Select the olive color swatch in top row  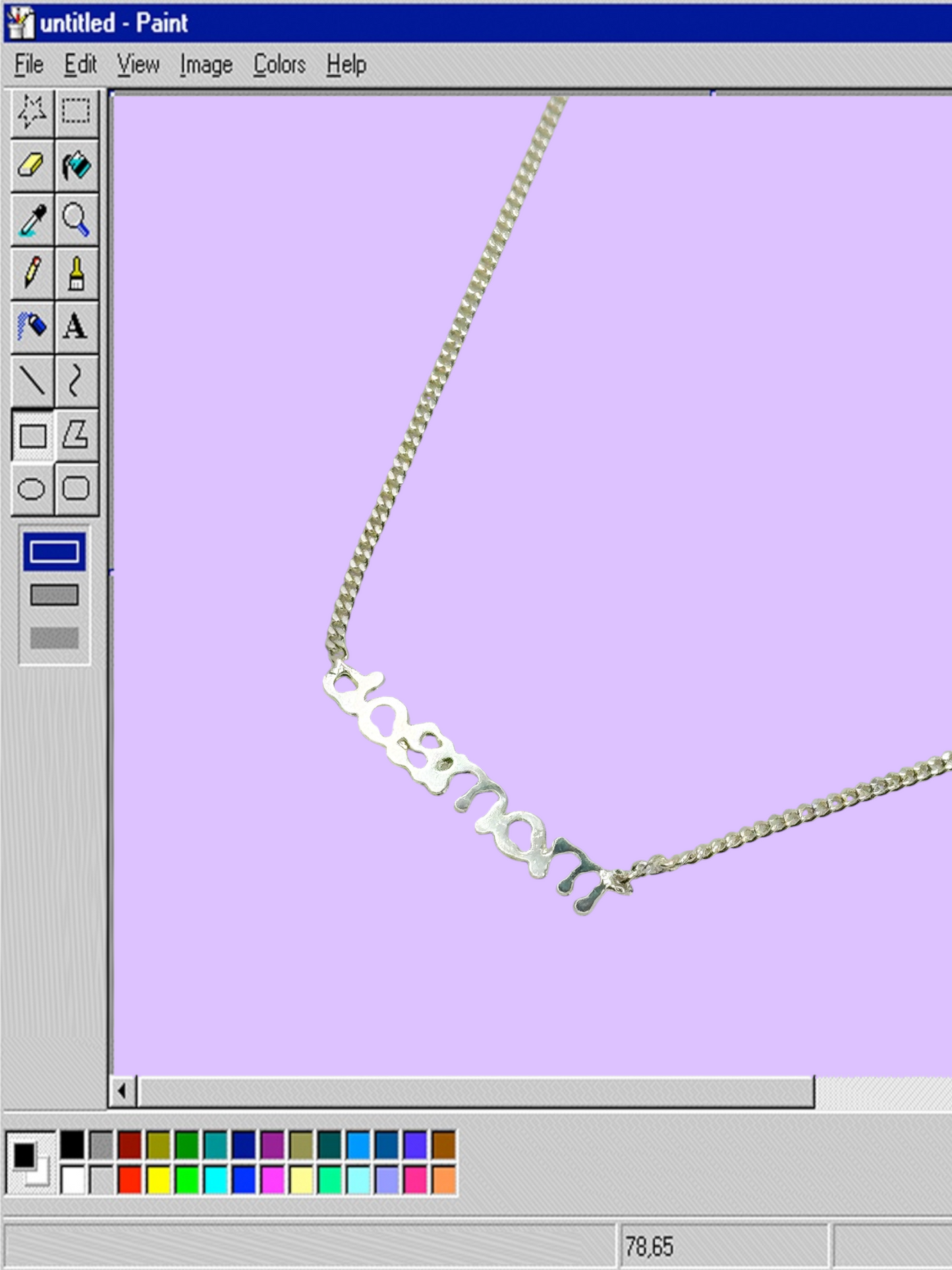pyautogui.click(x=158, y=1145)
